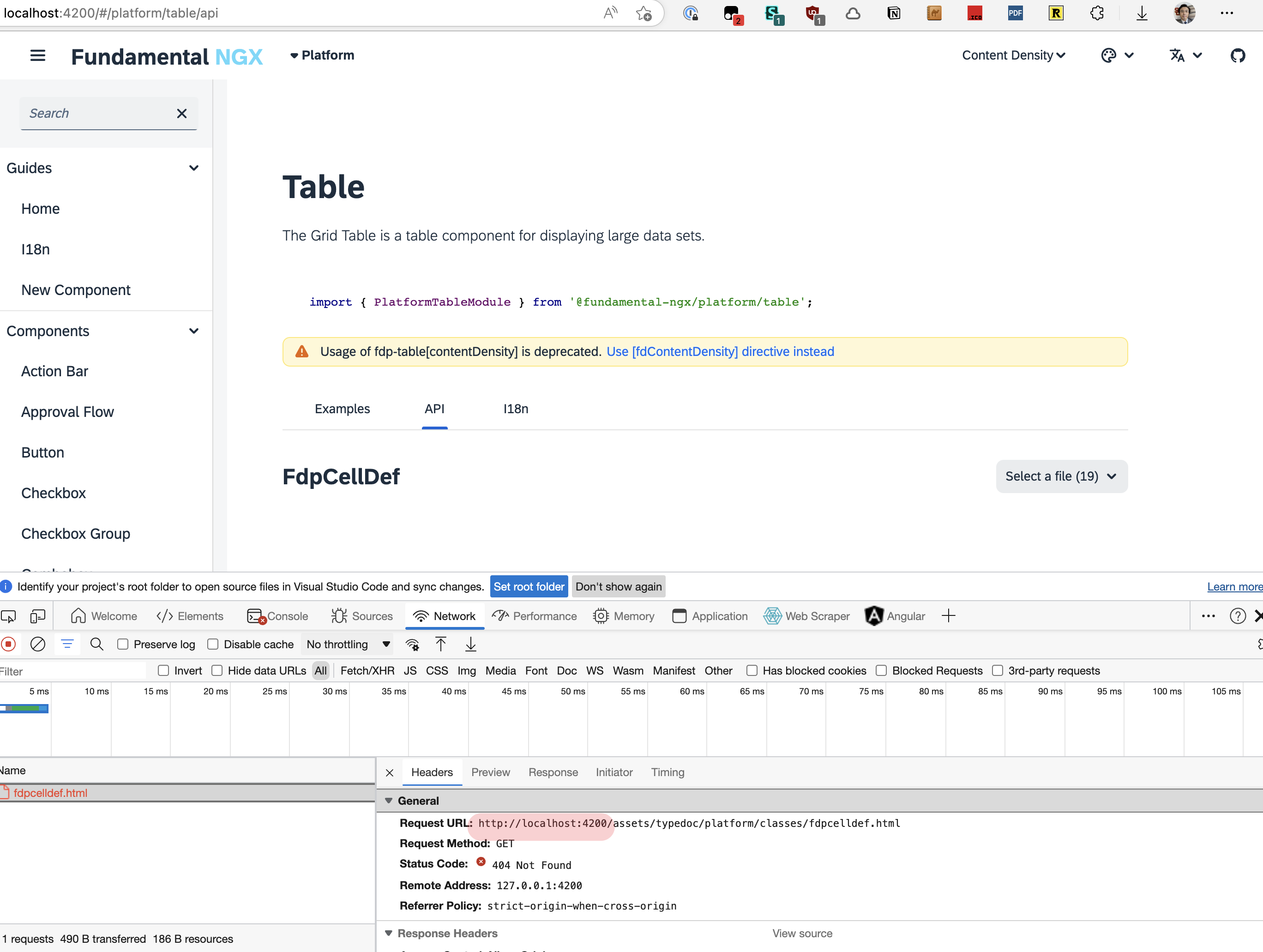The image size is (1263, 952).
Task: Open the Platform library dropdown
Action: [322, 55]
